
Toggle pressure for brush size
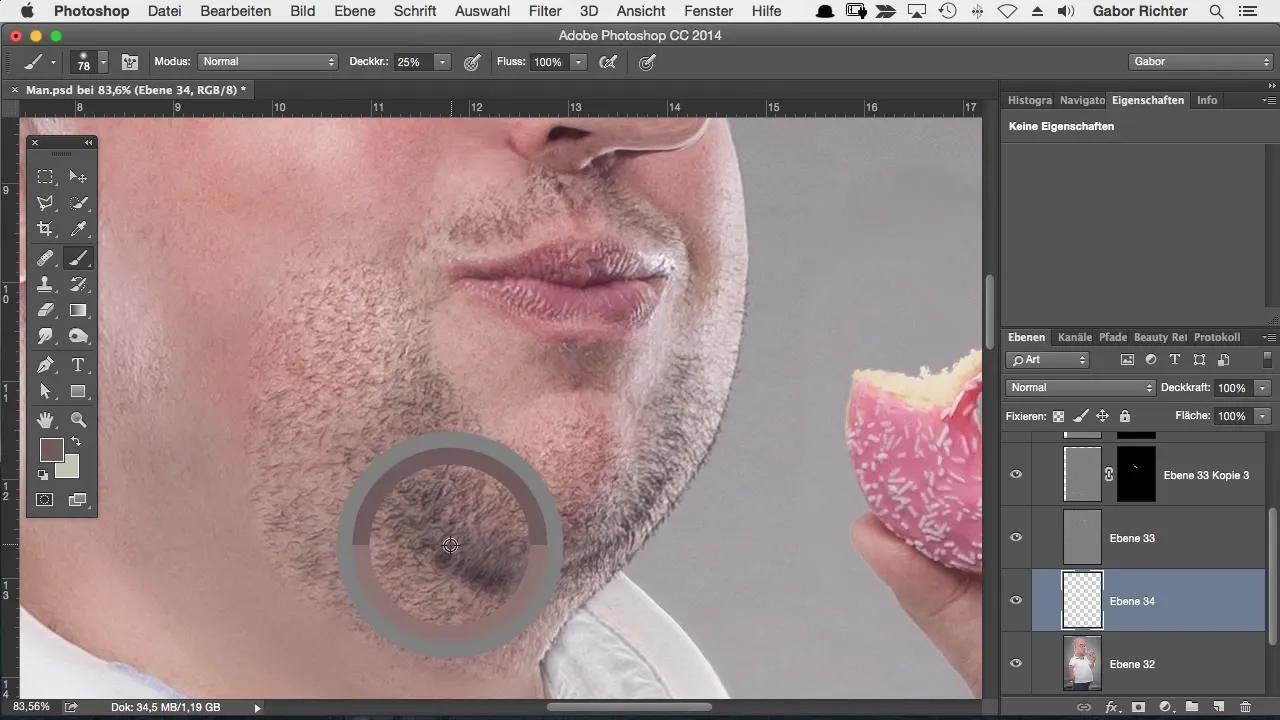coord(647,62)
